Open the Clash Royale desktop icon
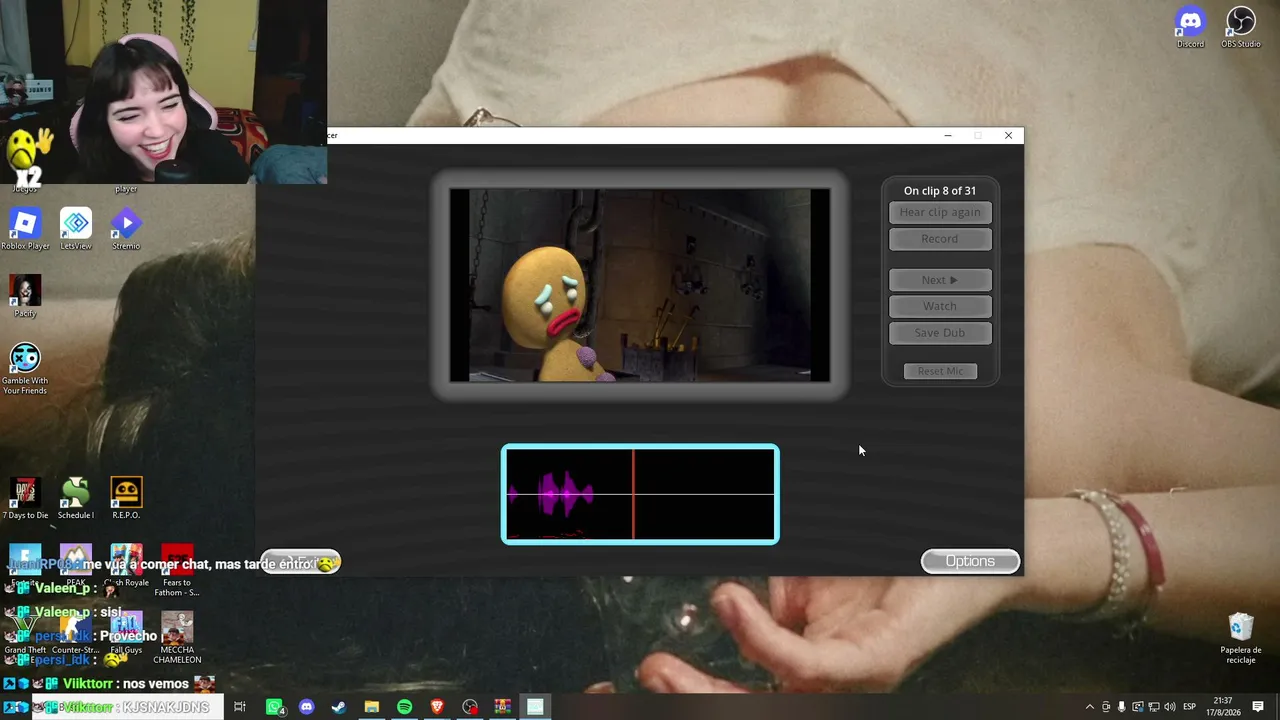This screenshot has height=720, width=1280. 126,565
